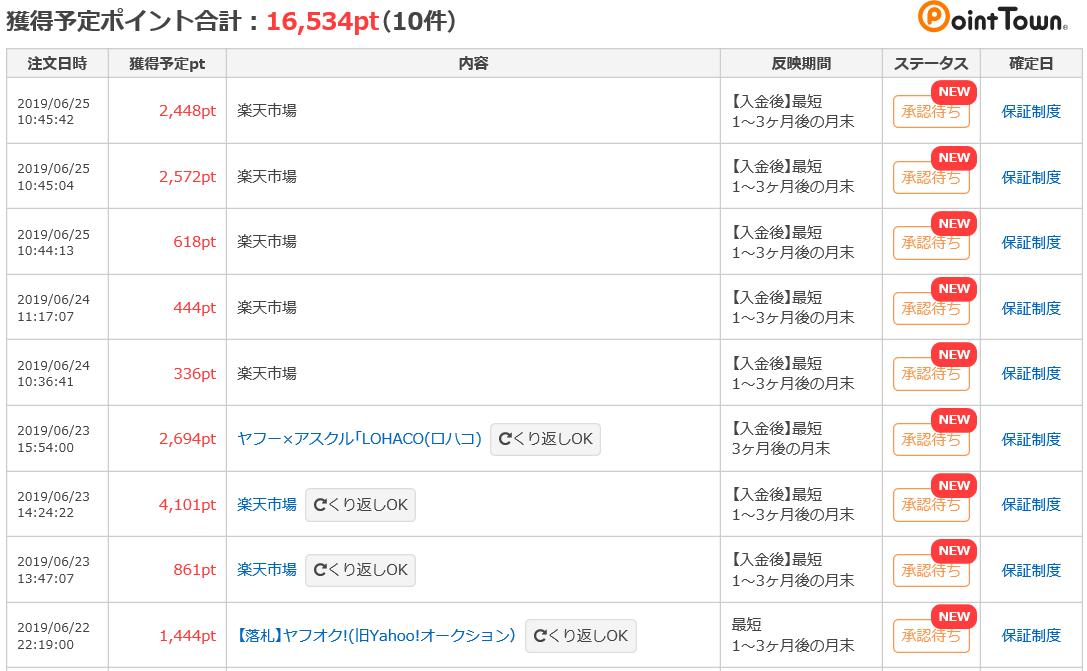Click the PointTown logo

click(992, 17)
